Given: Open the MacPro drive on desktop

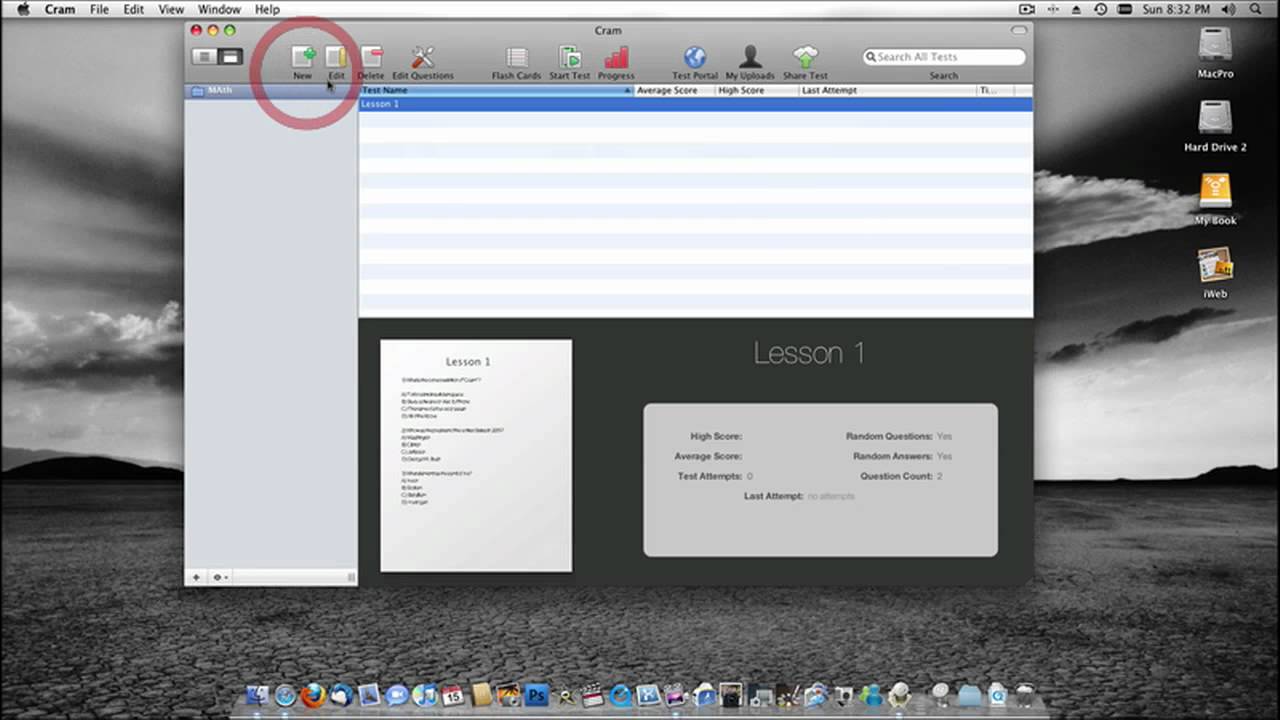Looking at the screenshot, I should tap(1215, 53).
